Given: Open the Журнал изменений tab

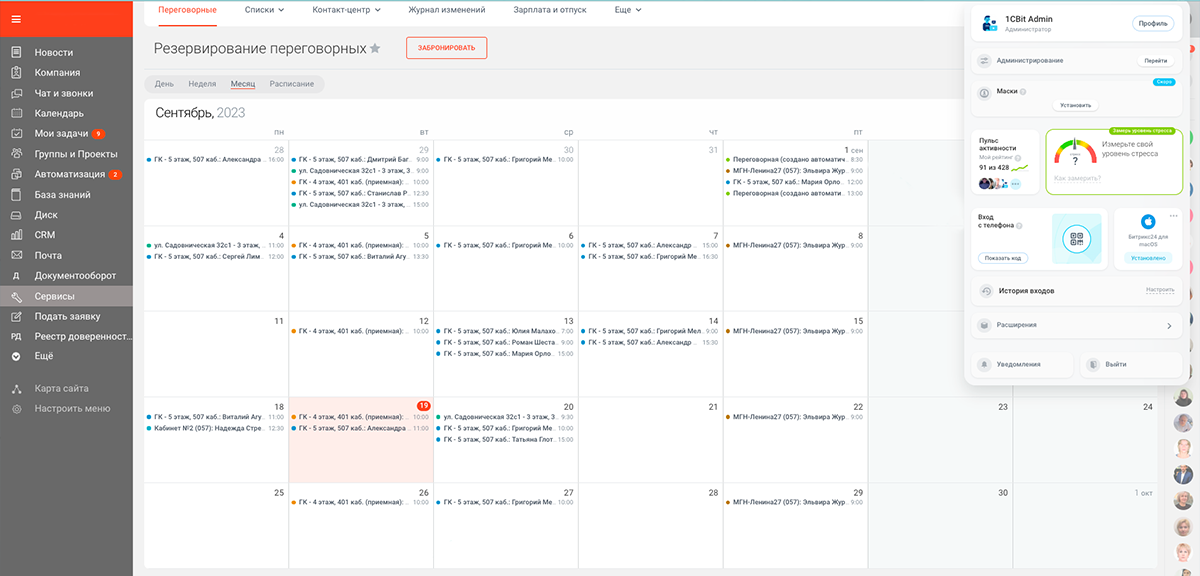Looking at the screenshot, I should coord(447,10).
